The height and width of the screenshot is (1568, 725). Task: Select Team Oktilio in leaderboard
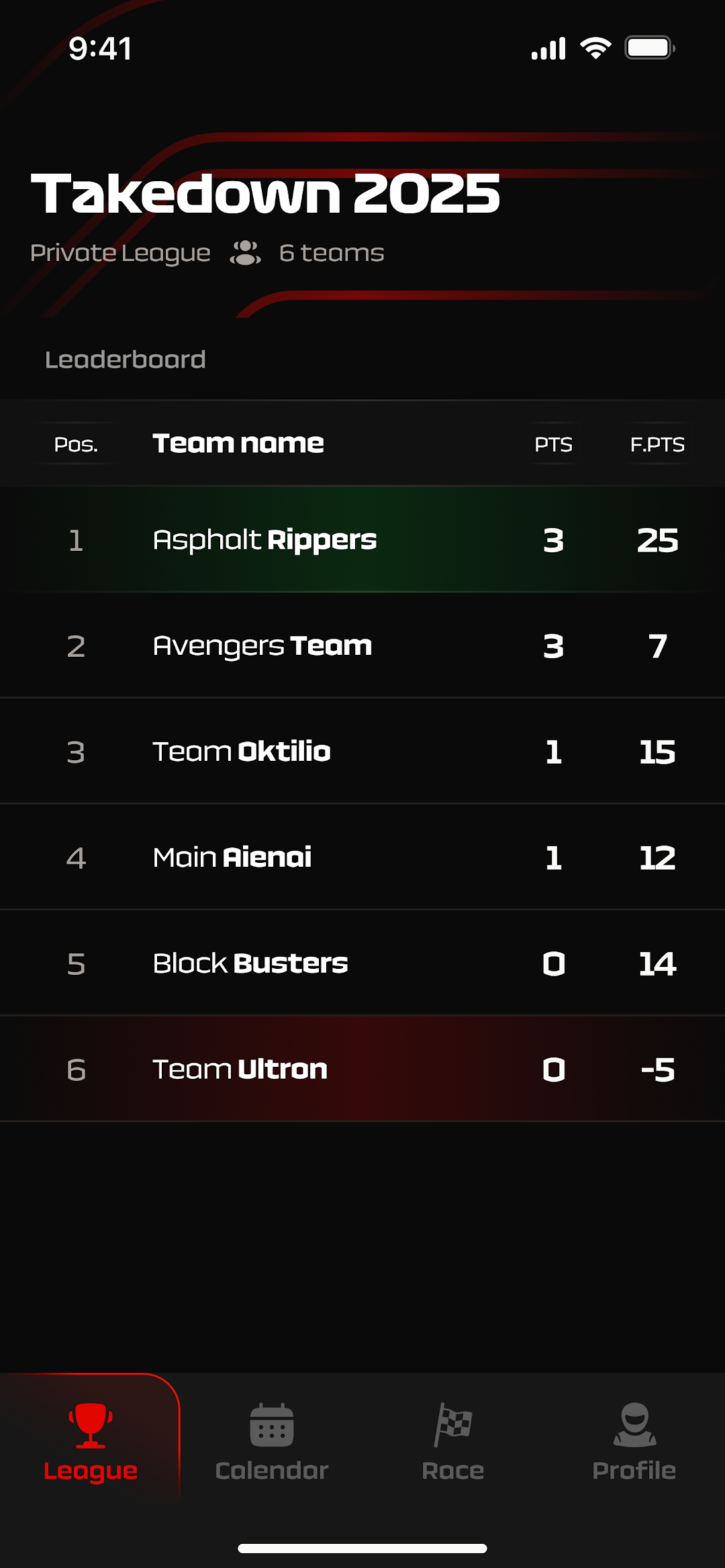362,751
